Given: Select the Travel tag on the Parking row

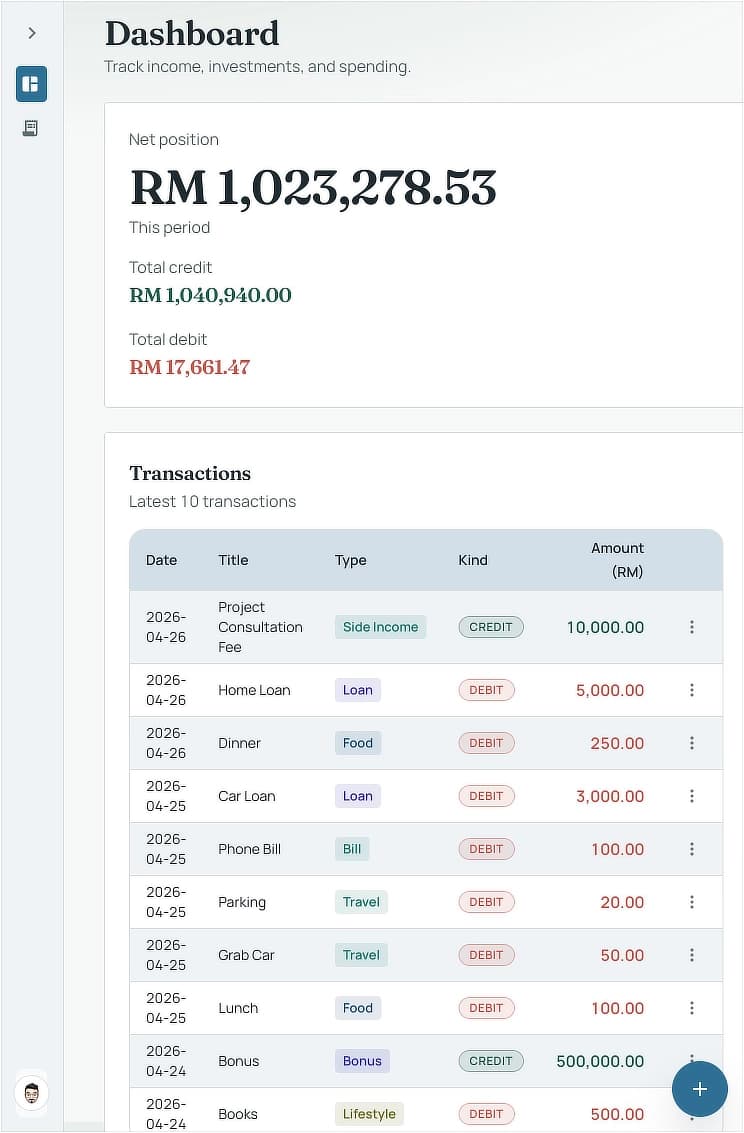Looking at the screenshot, I should tap(361, 902).
